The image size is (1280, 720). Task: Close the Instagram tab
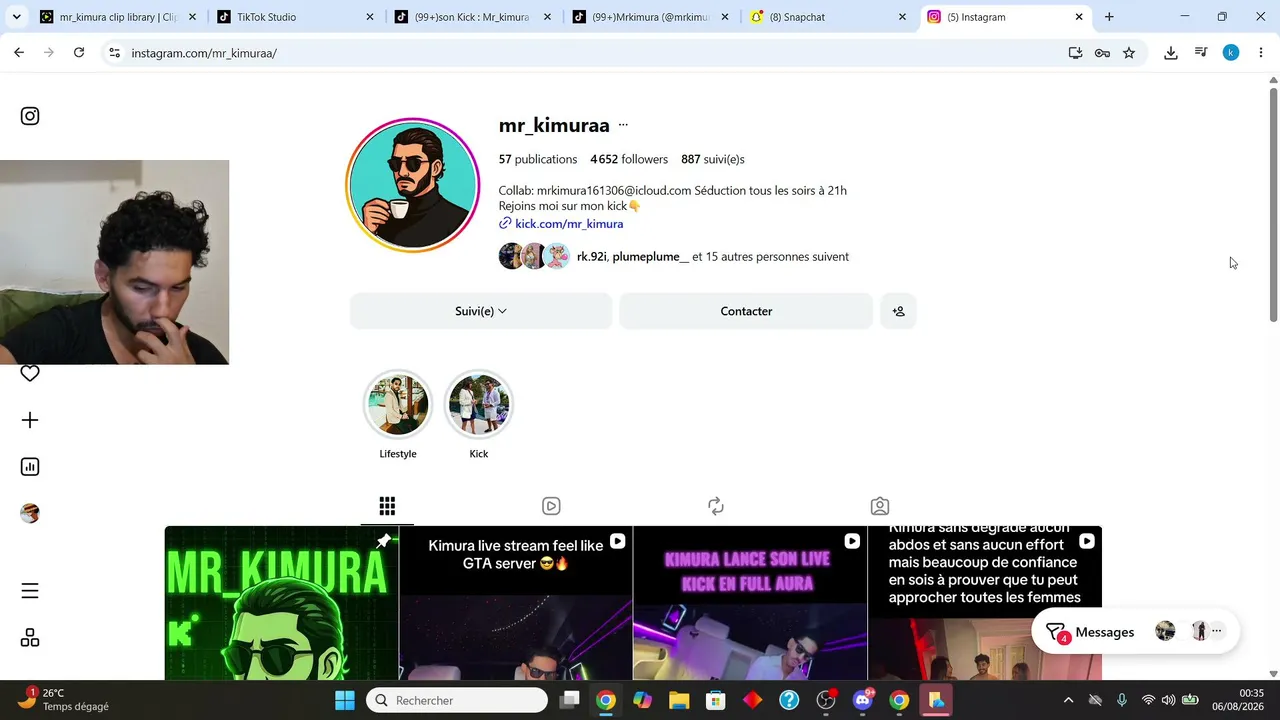(x=1079, y=17)
